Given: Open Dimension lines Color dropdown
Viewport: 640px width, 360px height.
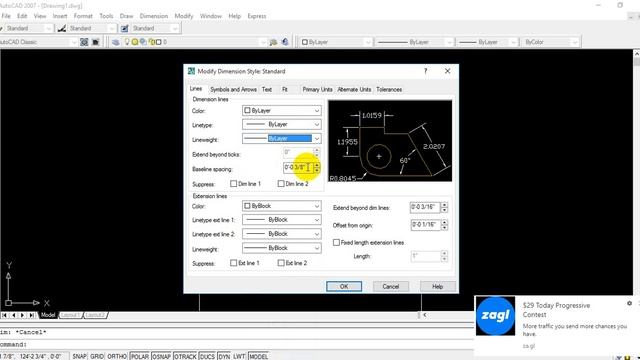Looking at the screenshot, I should coord(282,111).
